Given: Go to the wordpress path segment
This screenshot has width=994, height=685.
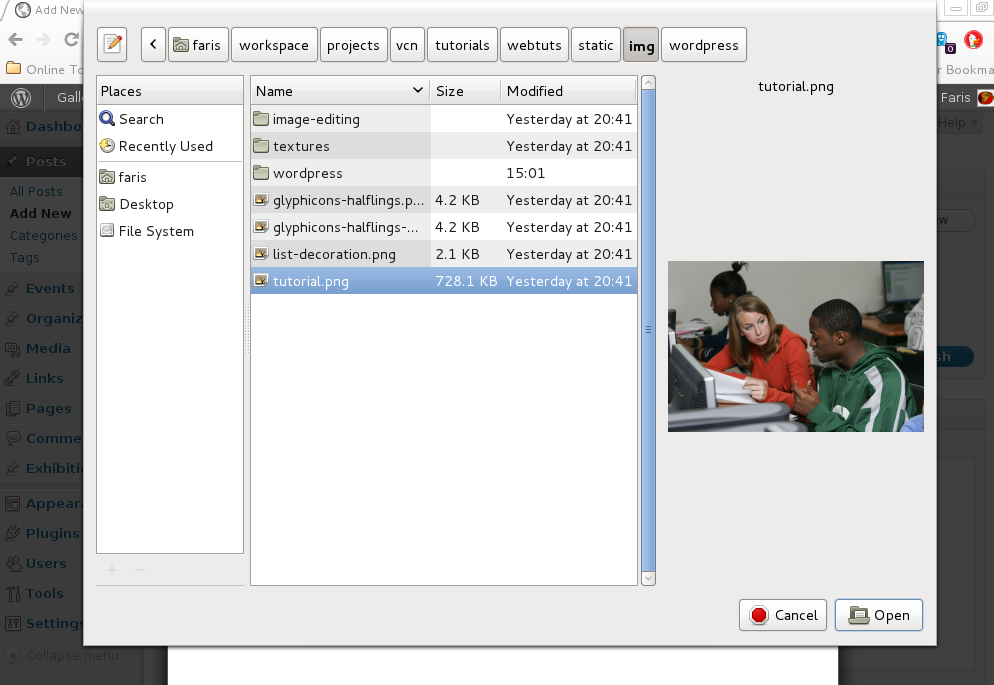Looking at the screenshot, I should point(703,45).
